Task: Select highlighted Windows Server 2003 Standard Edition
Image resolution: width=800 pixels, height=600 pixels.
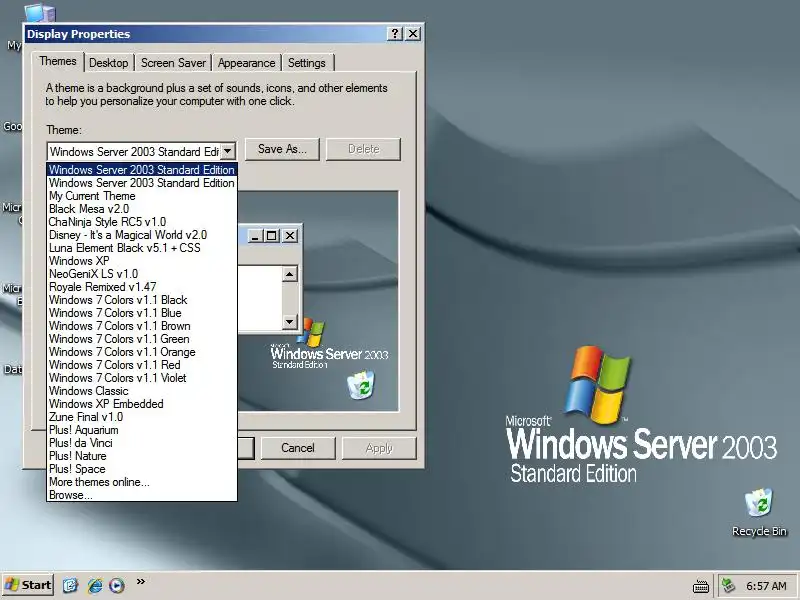Action: [142, 169]
